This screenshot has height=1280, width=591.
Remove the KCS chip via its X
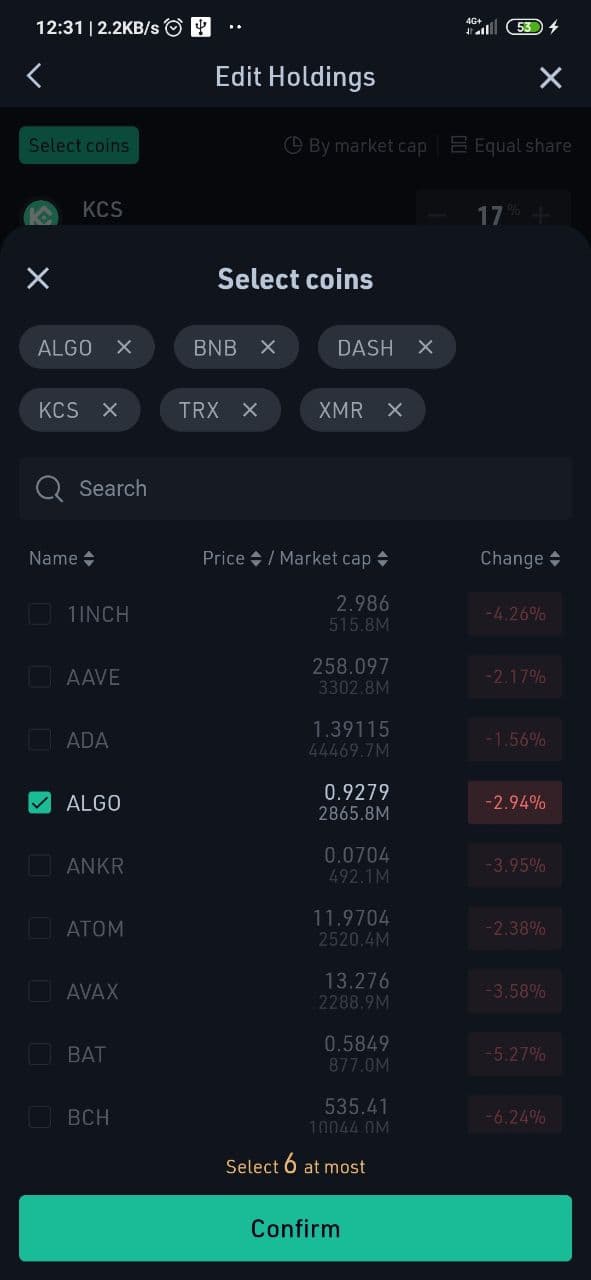(x=110, y=409)
